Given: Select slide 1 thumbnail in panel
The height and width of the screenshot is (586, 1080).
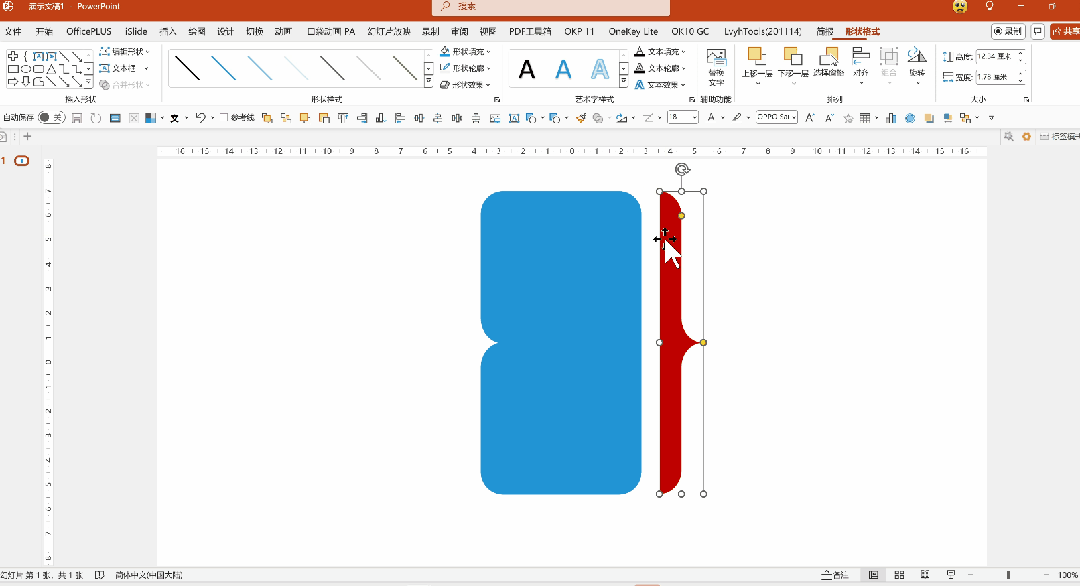Looking at the screenshot, I should [21, 161].
